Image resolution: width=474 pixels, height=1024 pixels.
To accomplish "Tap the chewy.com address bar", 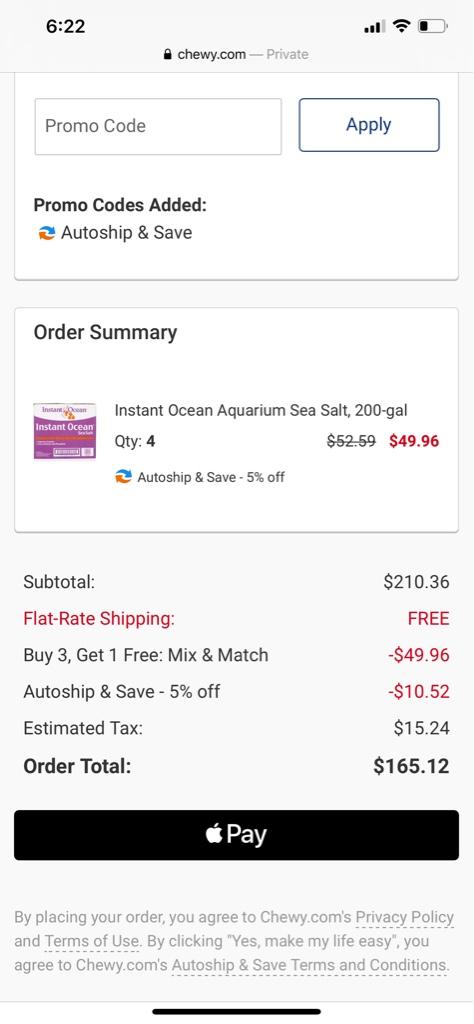I will click(236, 54).
